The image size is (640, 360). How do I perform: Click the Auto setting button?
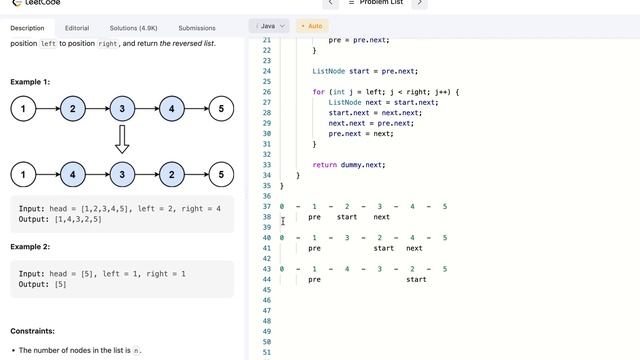[312, 26]
